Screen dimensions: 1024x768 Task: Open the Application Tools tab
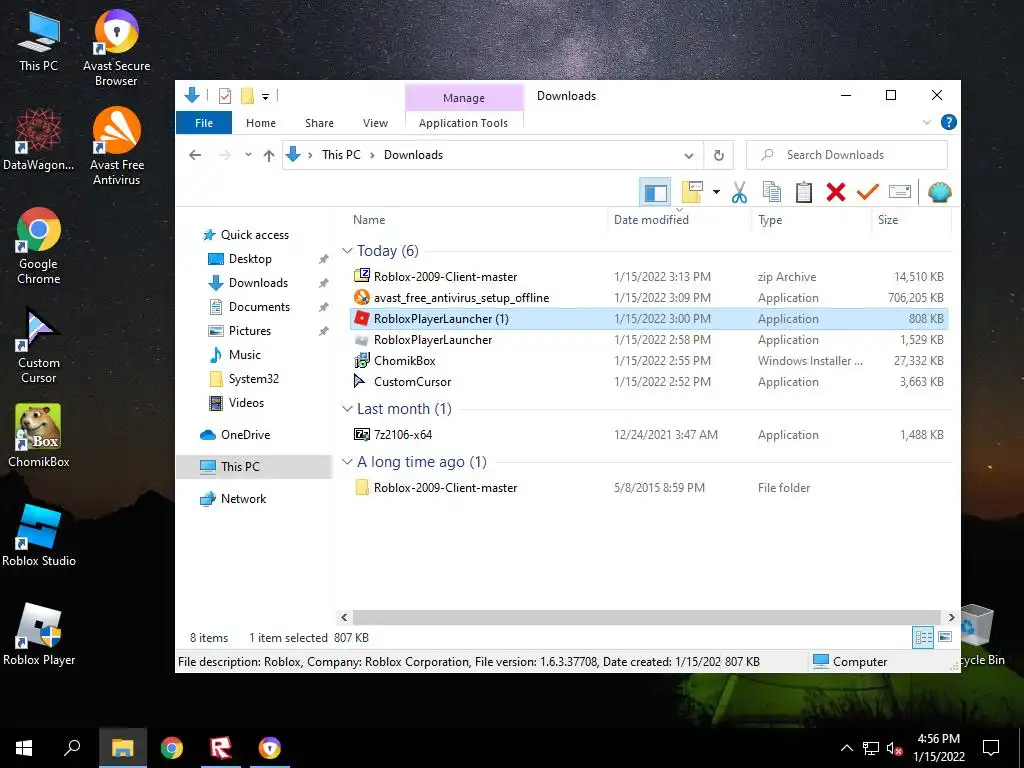click(x=463, y=123)
